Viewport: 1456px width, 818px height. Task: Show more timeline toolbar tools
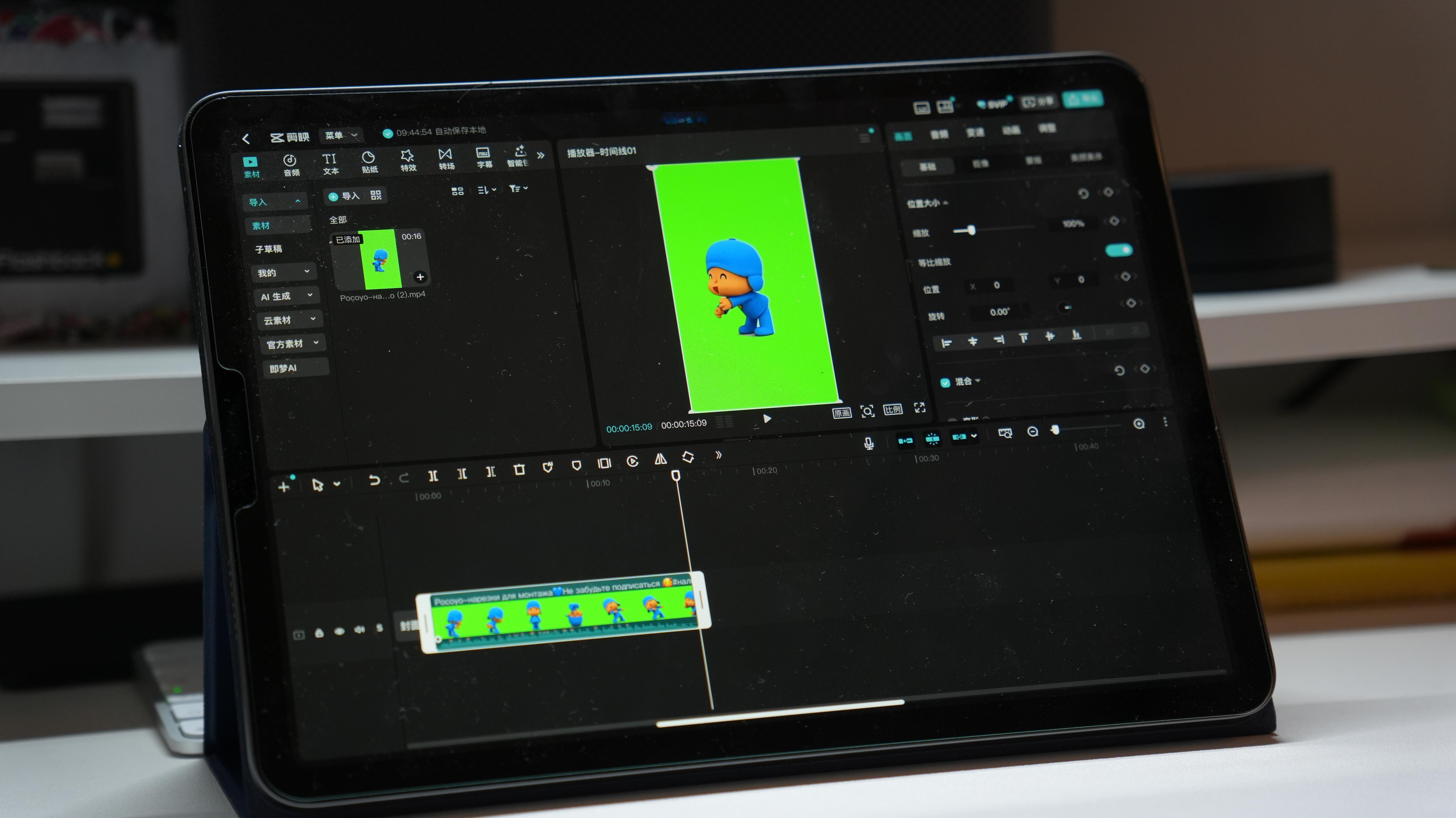tap(718, 455)
